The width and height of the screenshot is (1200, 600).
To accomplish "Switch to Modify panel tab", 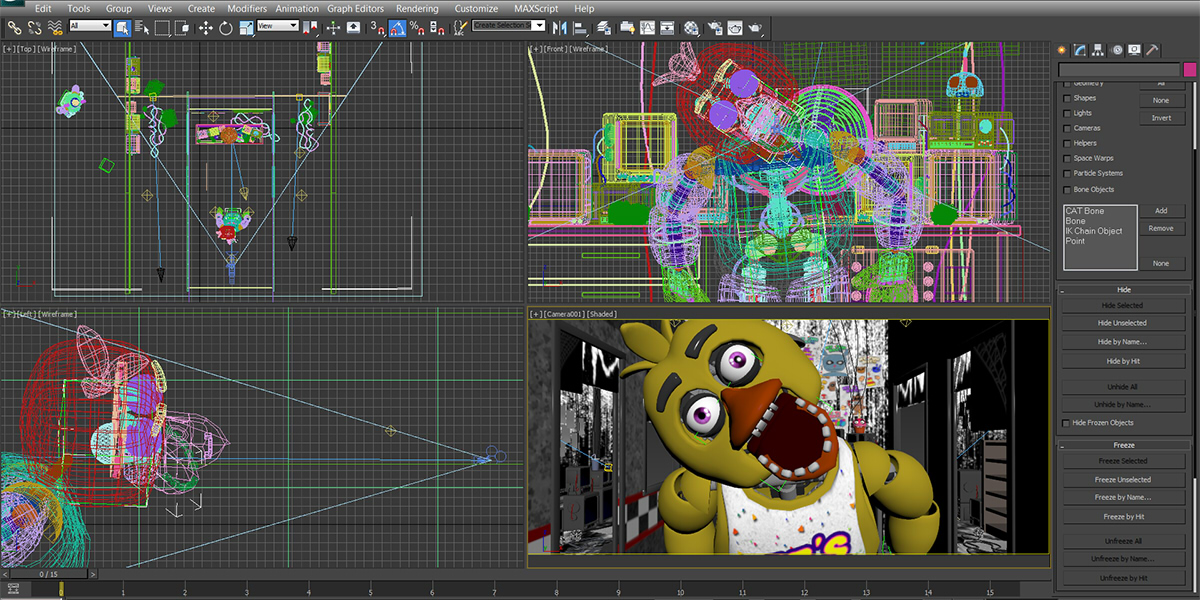I will [x=1080, y=50].
